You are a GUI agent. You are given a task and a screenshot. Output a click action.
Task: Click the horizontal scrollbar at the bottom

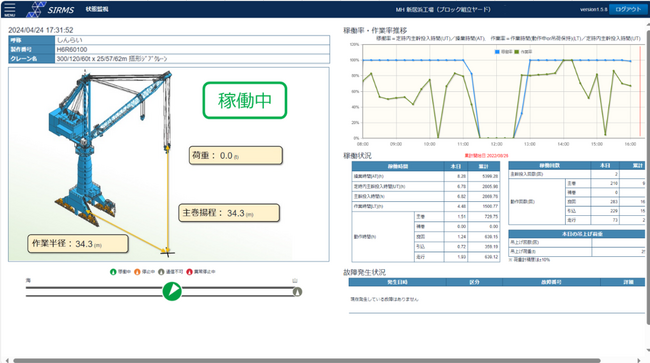tap(307, 361)
